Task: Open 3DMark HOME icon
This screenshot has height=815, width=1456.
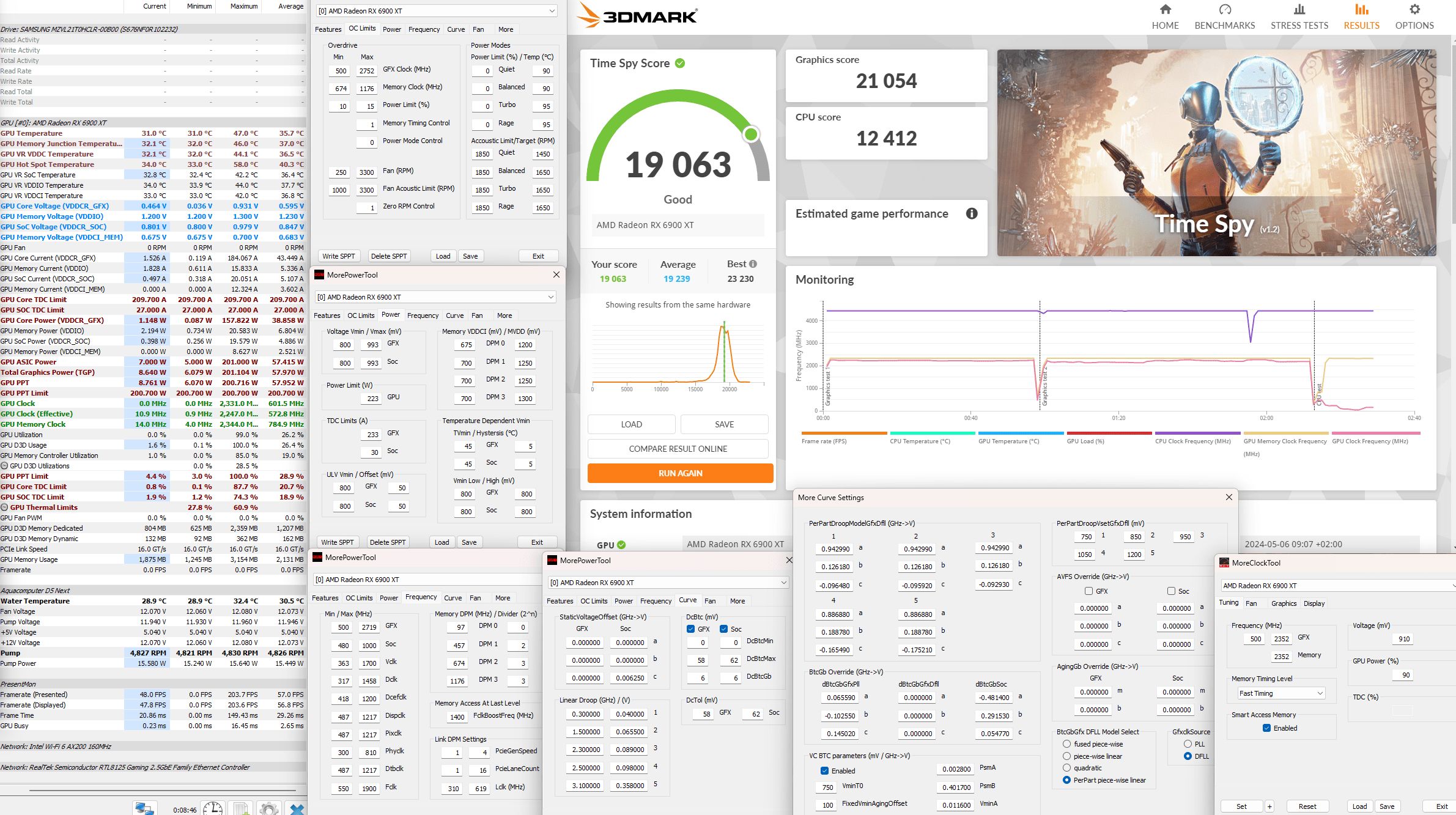Action: [x=1165, y=10]
